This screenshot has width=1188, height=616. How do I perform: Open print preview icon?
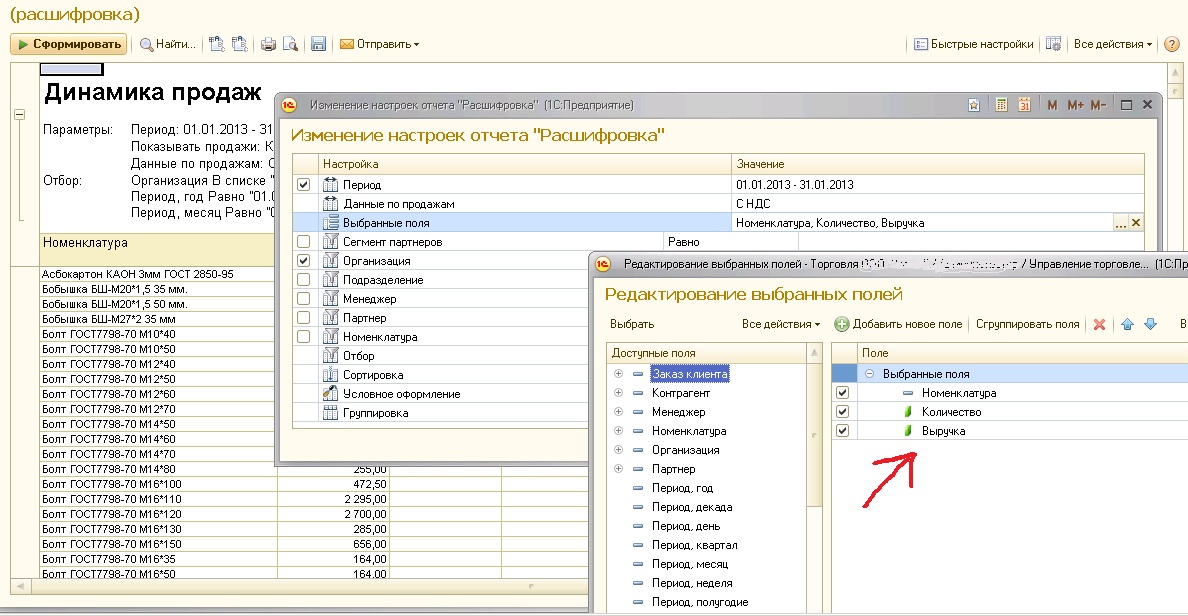(x=290, y=44)
